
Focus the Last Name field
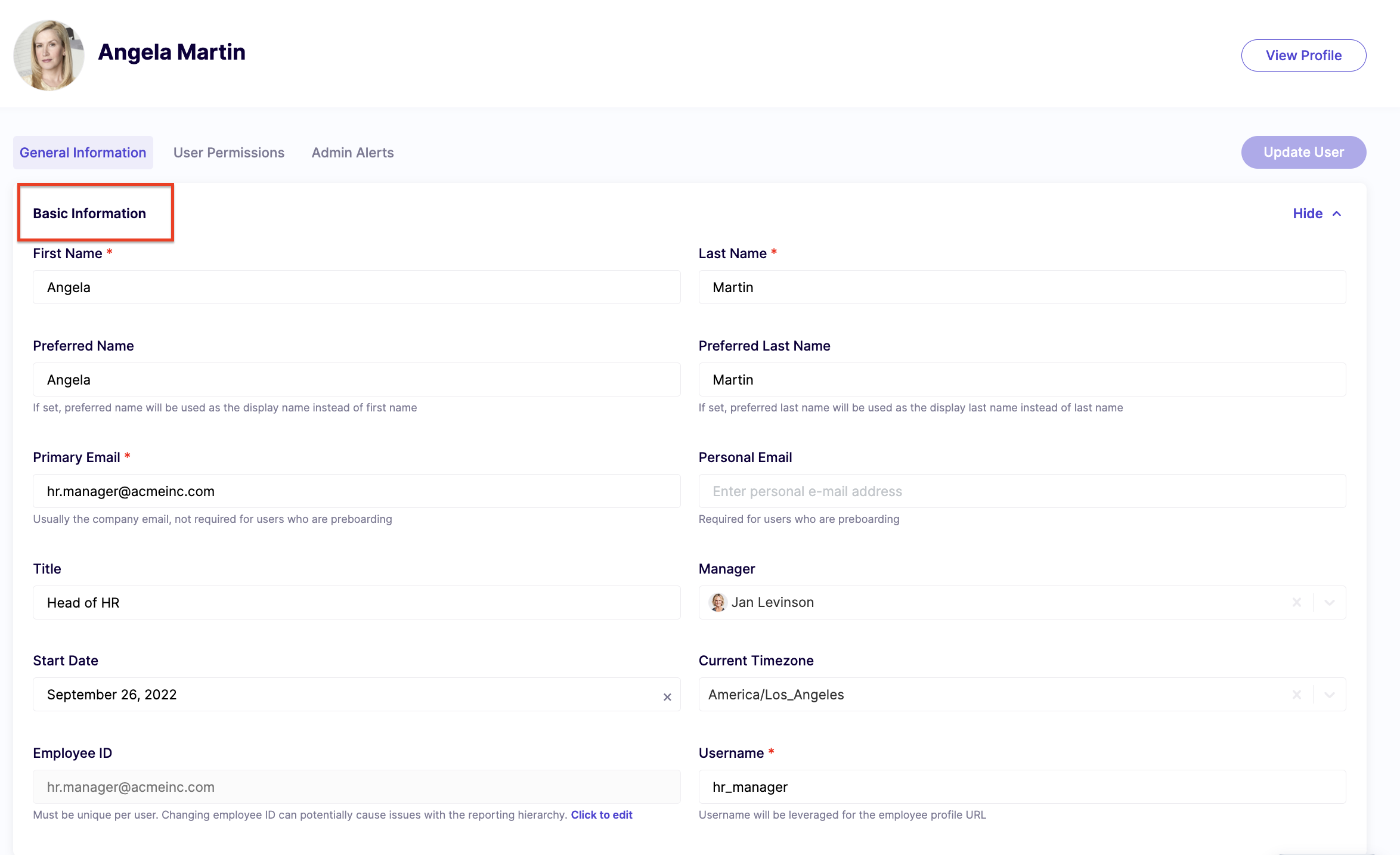point(1022,287)
